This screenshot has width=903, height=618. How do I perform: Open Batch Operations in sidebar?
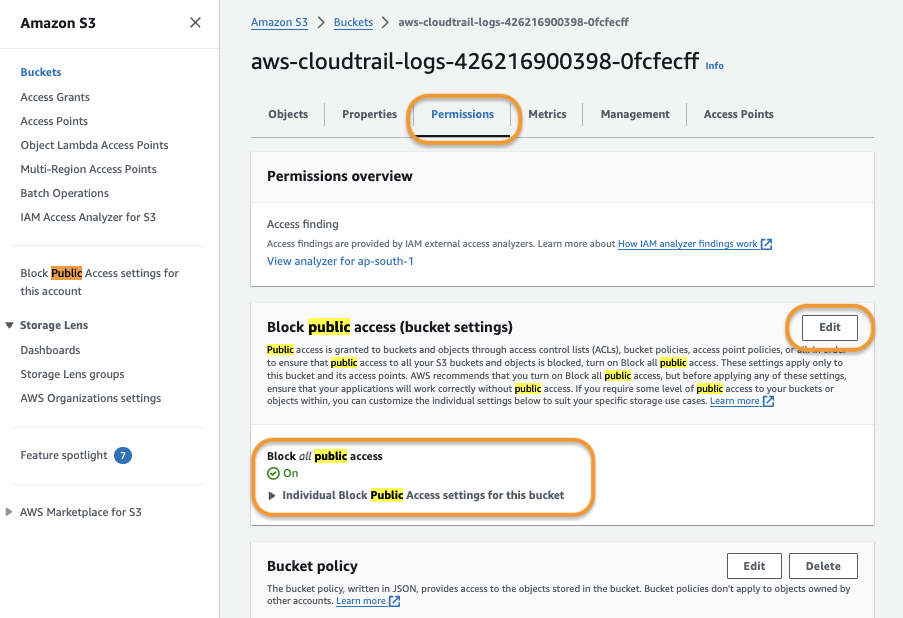pyautogui.click(x=64, y=194)
